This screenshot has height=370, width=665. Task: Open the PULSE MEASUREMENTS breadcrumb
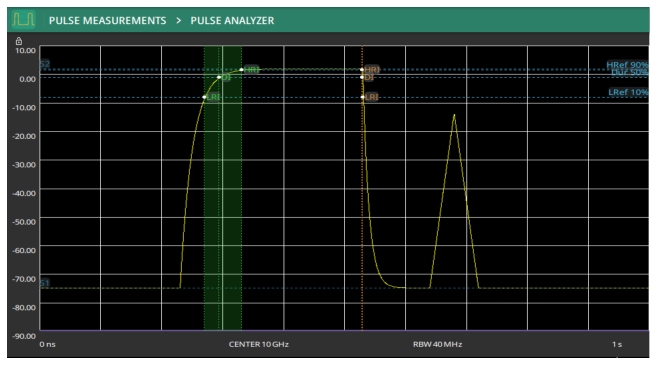107,20
